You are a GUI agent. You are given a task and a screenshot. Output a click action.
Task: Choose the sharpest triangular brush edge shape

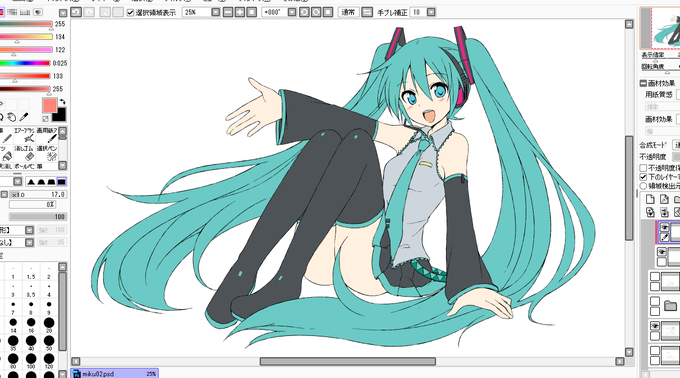coord(31,182)
